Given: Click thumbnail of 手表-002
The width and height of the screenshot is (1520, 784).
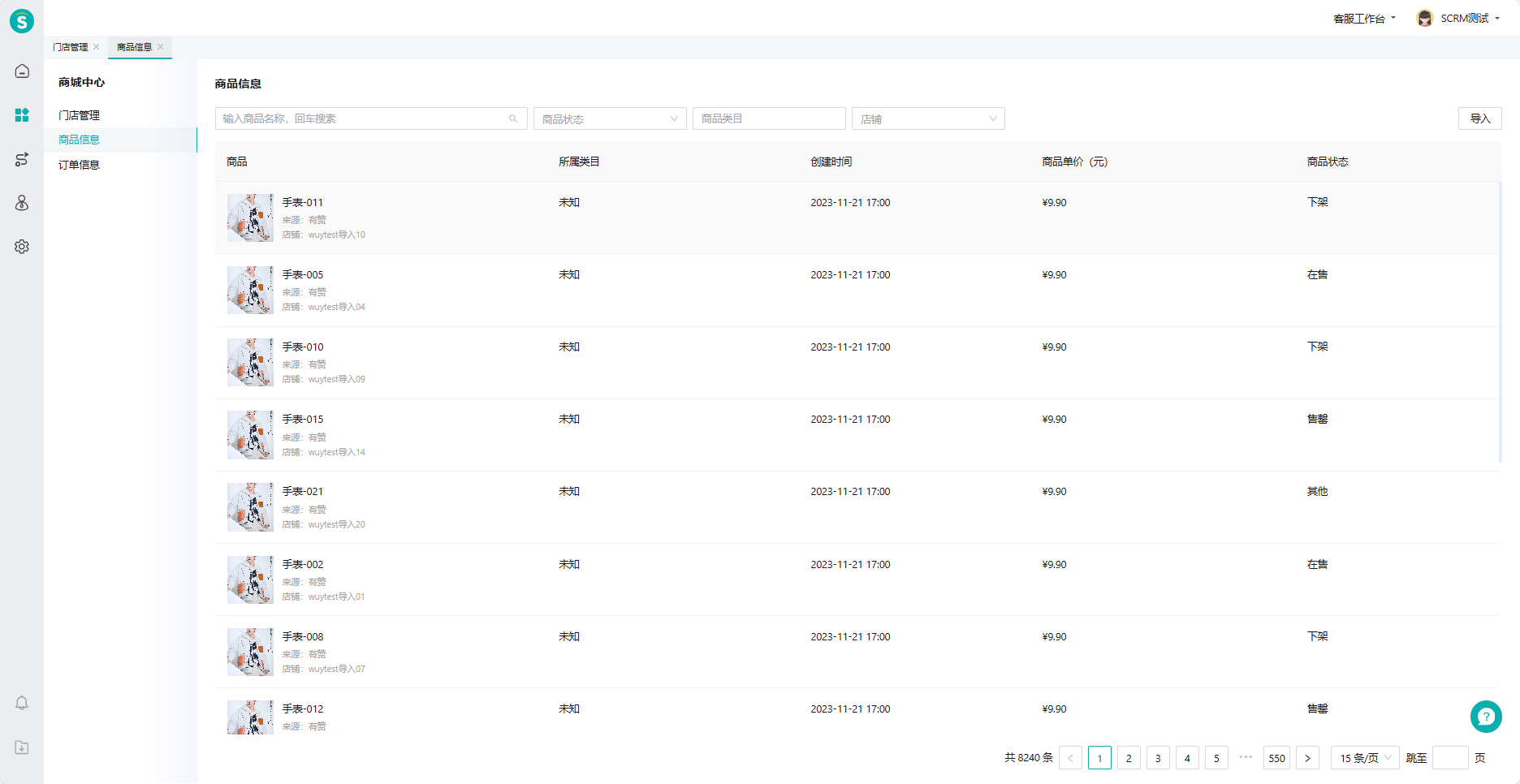Looking at the screenshot, I should pos(250,579).
